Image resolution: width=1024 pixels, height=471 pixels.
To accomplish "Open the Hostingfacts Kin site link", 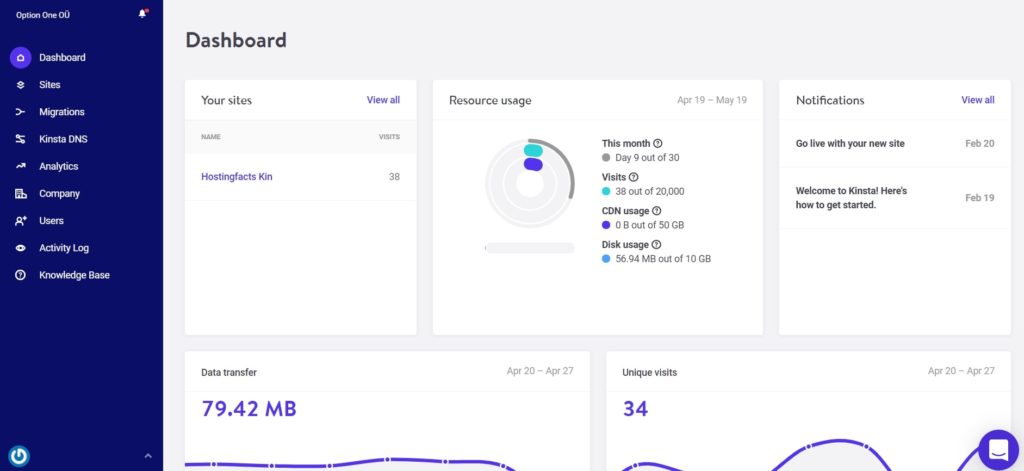I will click(x=237, y=177).
